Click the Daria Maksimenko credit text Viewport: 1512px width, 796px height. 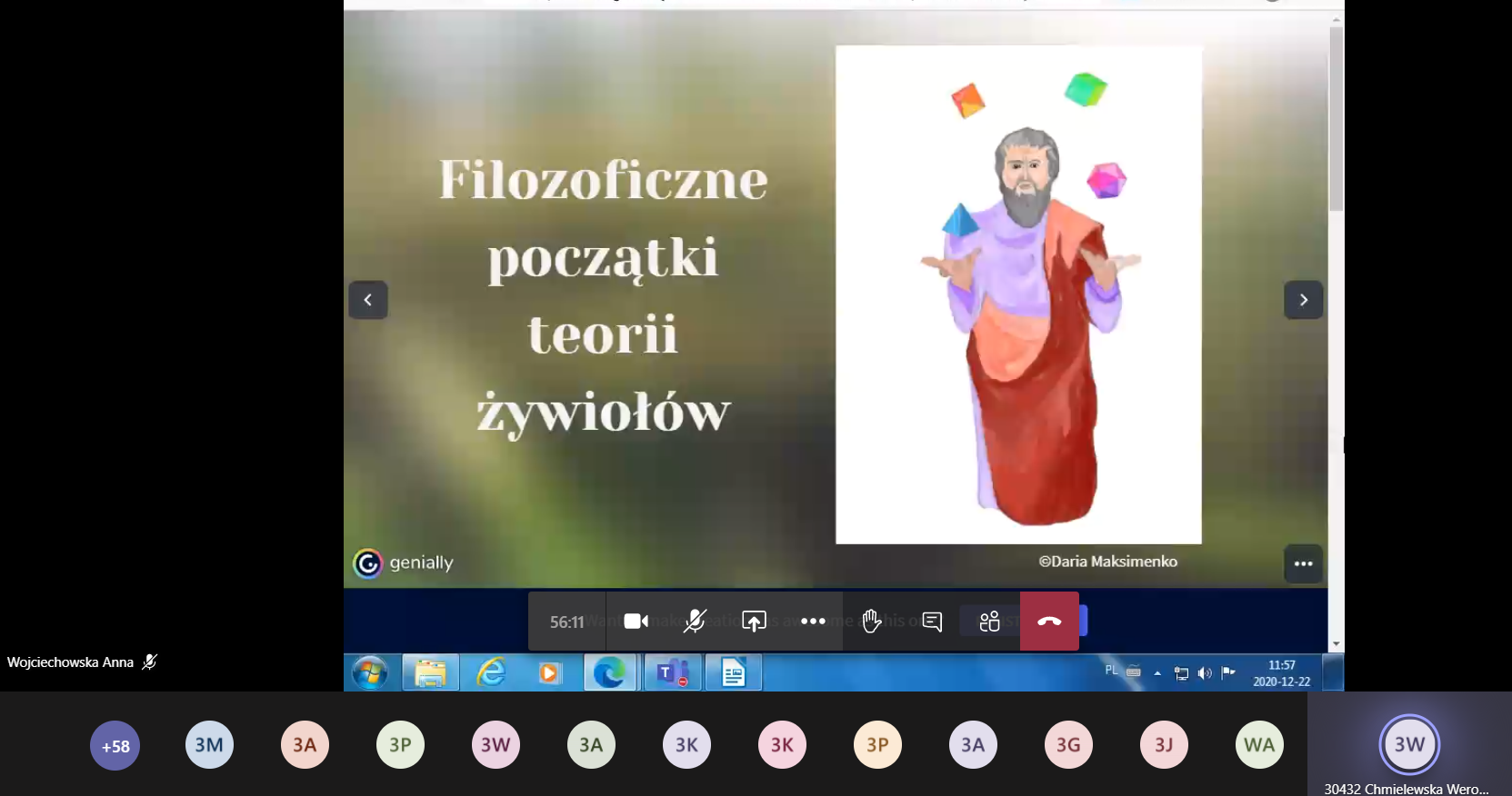tap(1108, 562)
